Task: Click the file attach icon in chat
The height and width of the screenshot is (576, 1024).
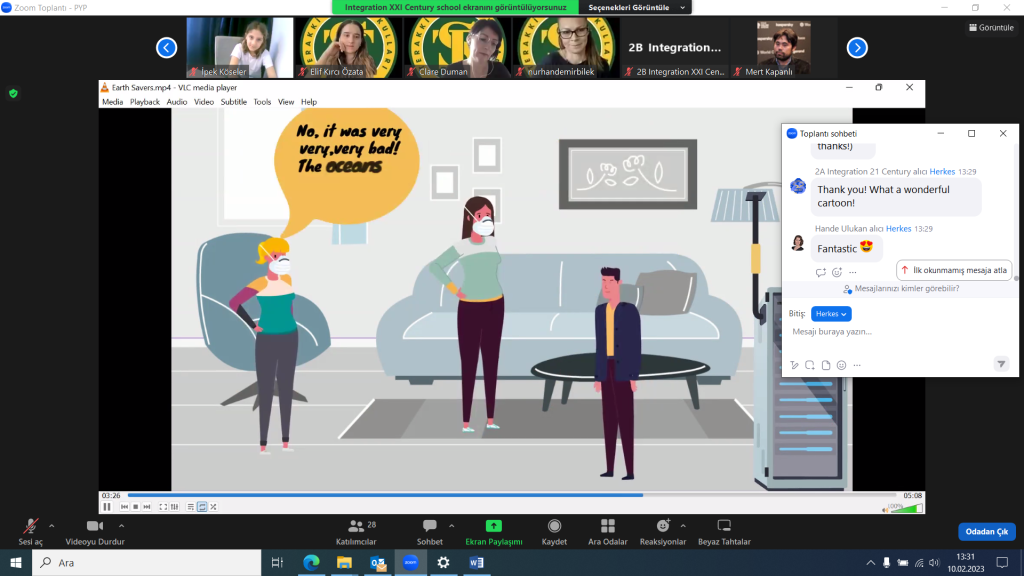Action: pos(826,365)
